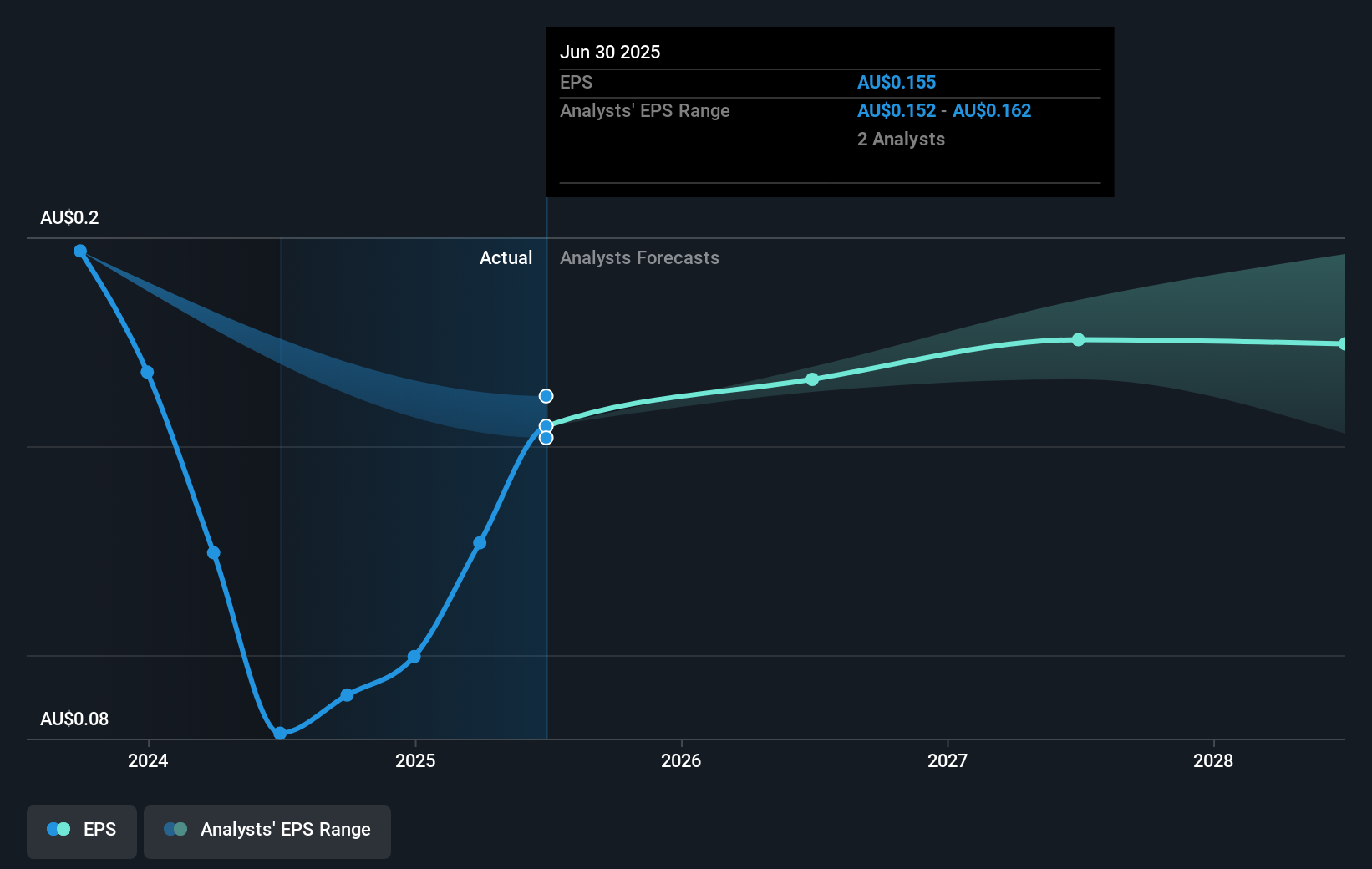Open the AU$0.152 - AU$0.162 range link
This screenshot has height=869, width=1372.
click(944, 110)
